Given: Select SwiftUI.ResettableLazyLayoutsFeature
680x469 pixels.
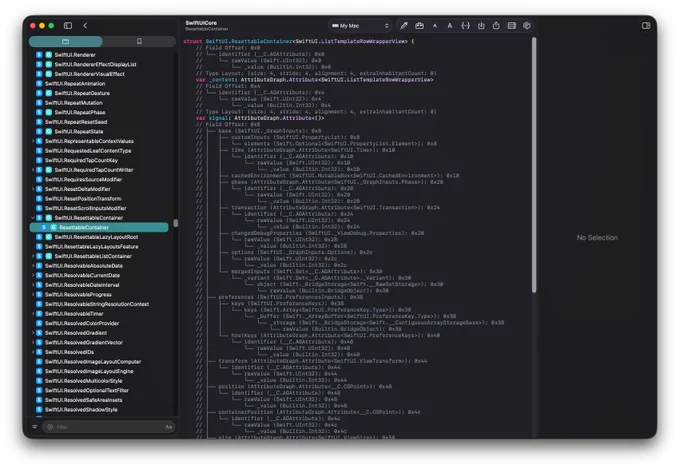Looking at the screenshot, I should 100,246.
